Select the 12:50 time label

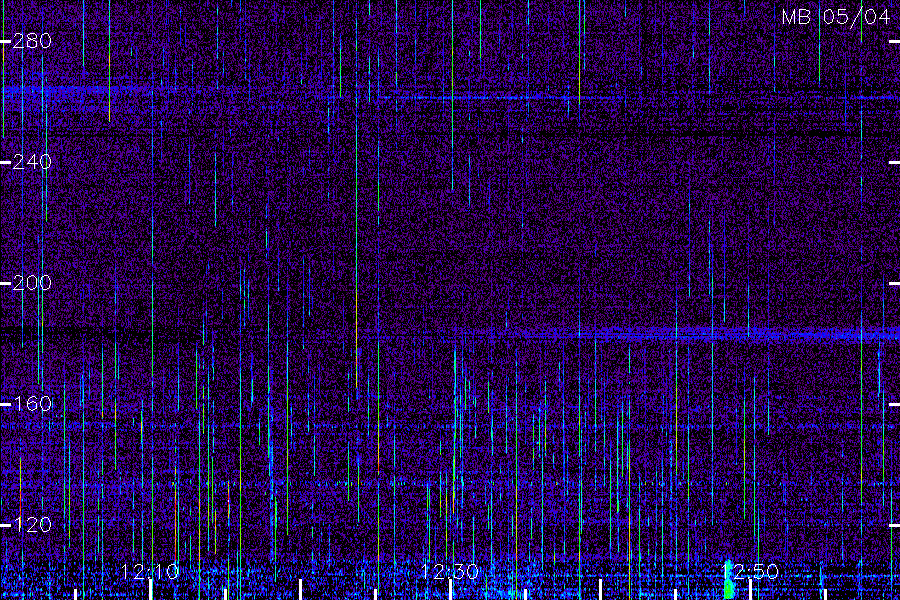[x=750, y=572]
